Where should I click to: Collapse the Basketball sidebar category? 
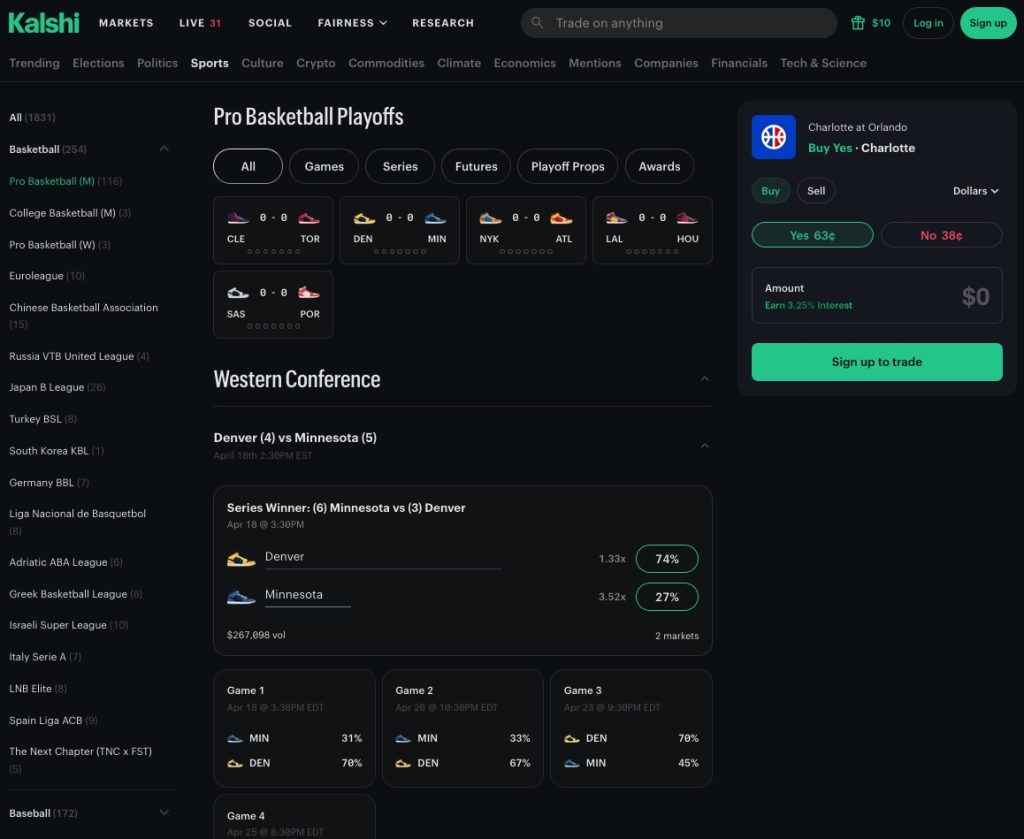(164, 149)
